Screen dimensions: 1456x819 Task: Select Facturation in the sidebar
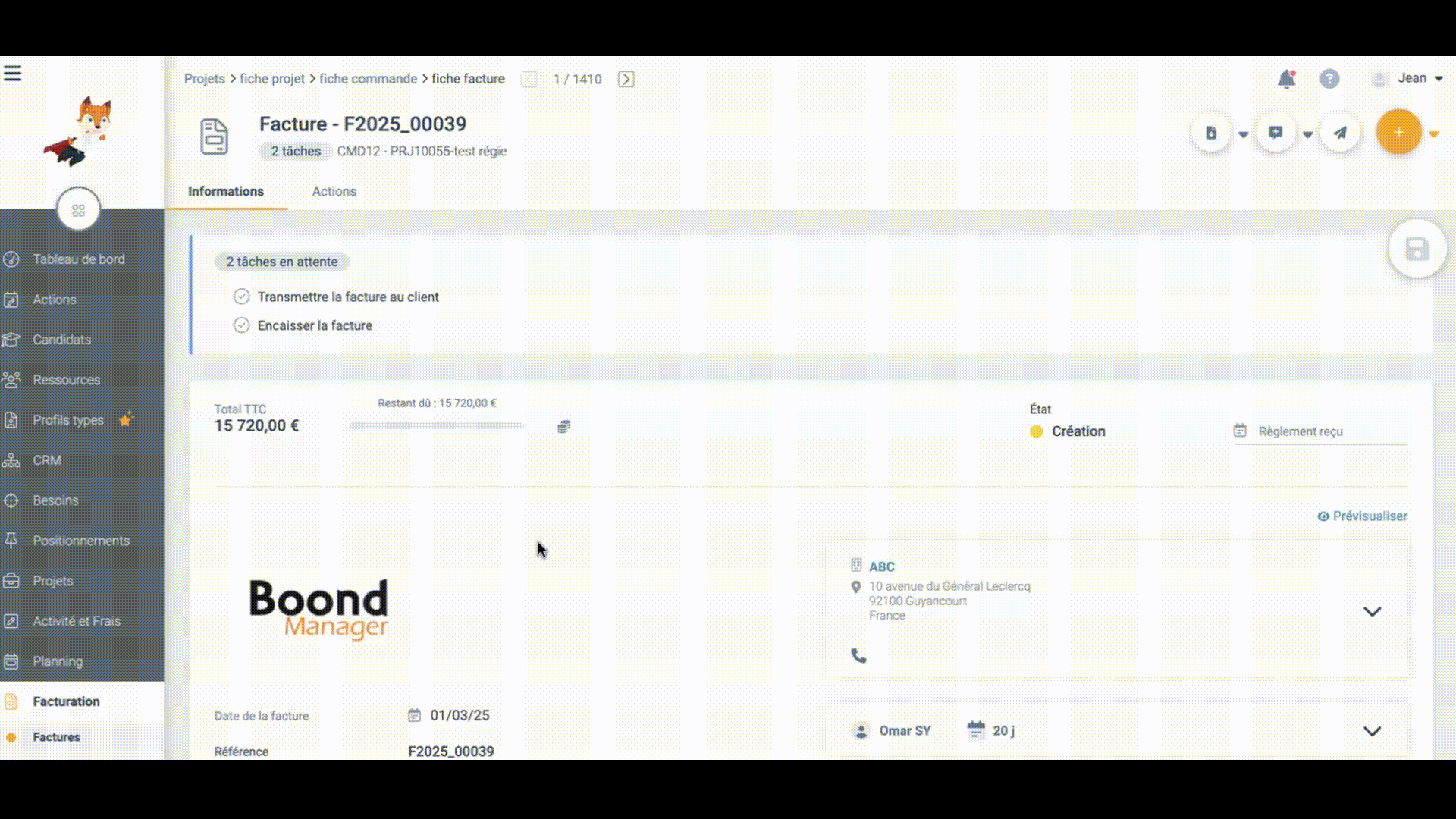click(x=66, y=701)
